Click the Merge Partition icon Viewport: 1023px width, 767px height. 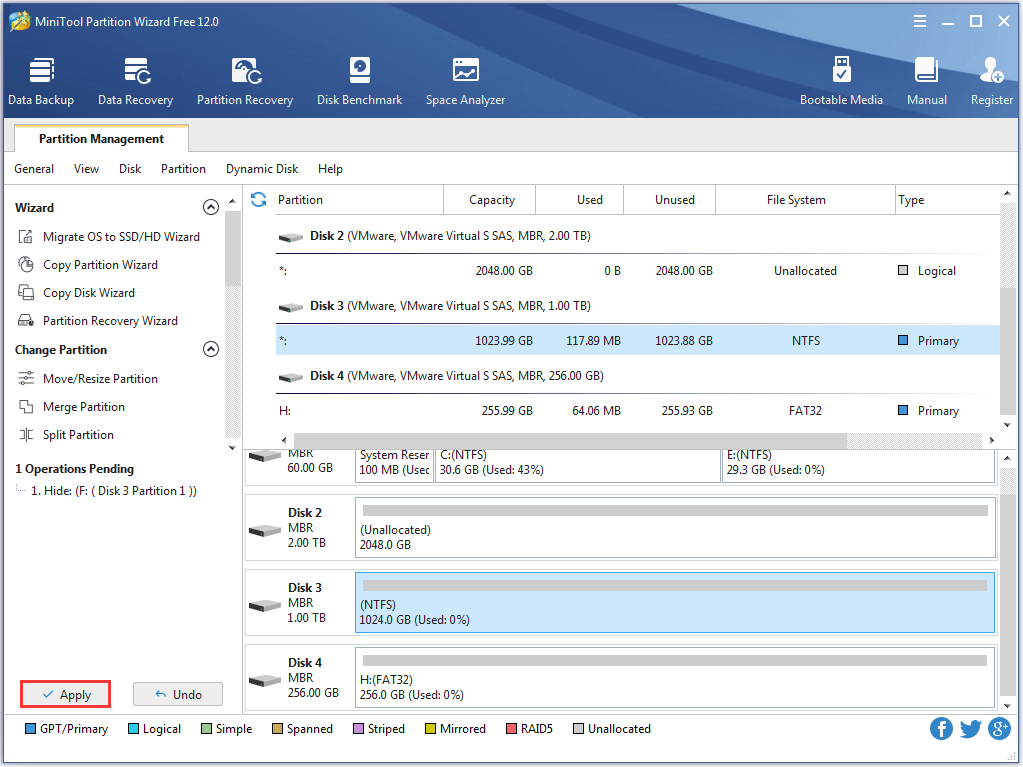(x=26, y=407)
